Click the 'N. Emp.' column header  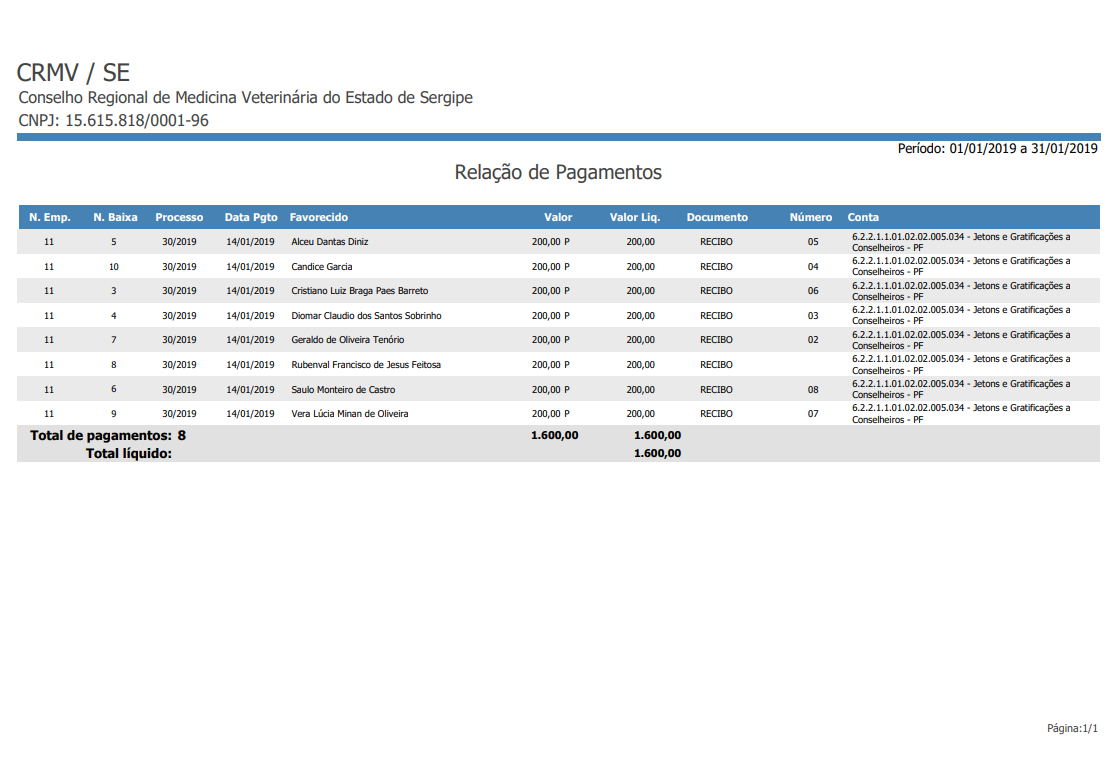pos(50,217)
